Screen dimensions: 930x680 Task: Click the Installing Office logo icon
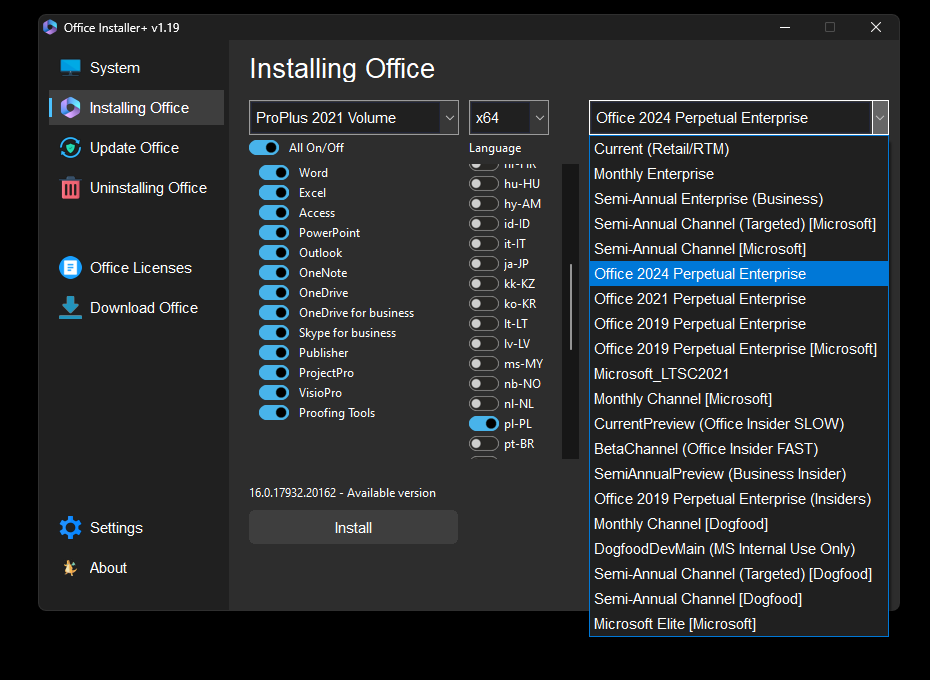(70, 107)
